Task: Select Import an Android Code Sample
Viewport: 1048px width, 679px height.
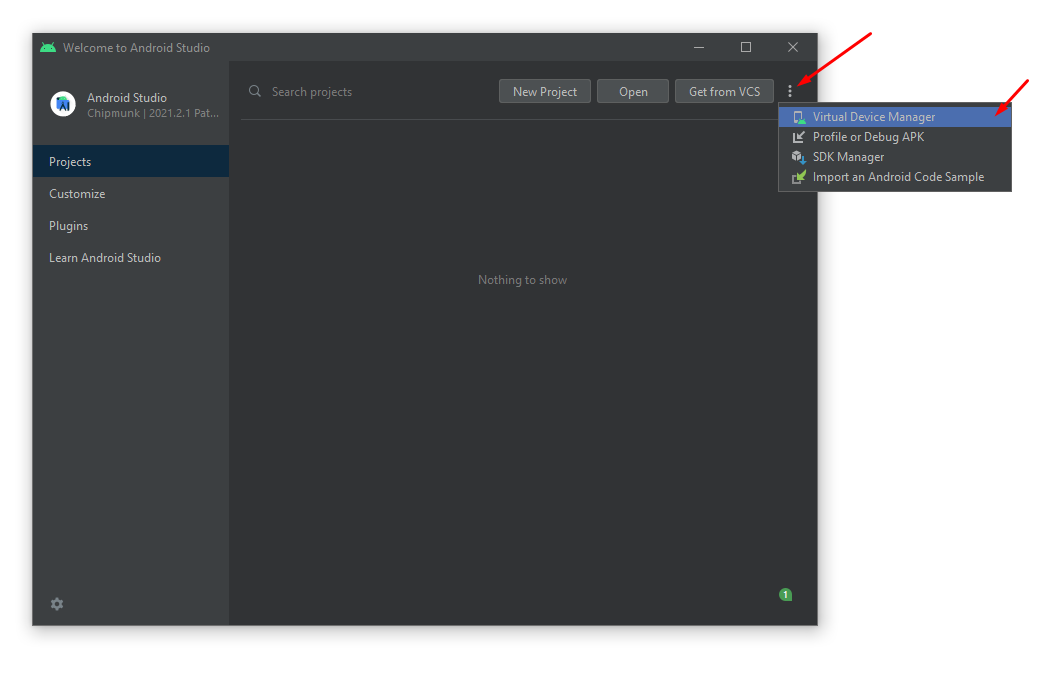Action: (x=895, y=177)
